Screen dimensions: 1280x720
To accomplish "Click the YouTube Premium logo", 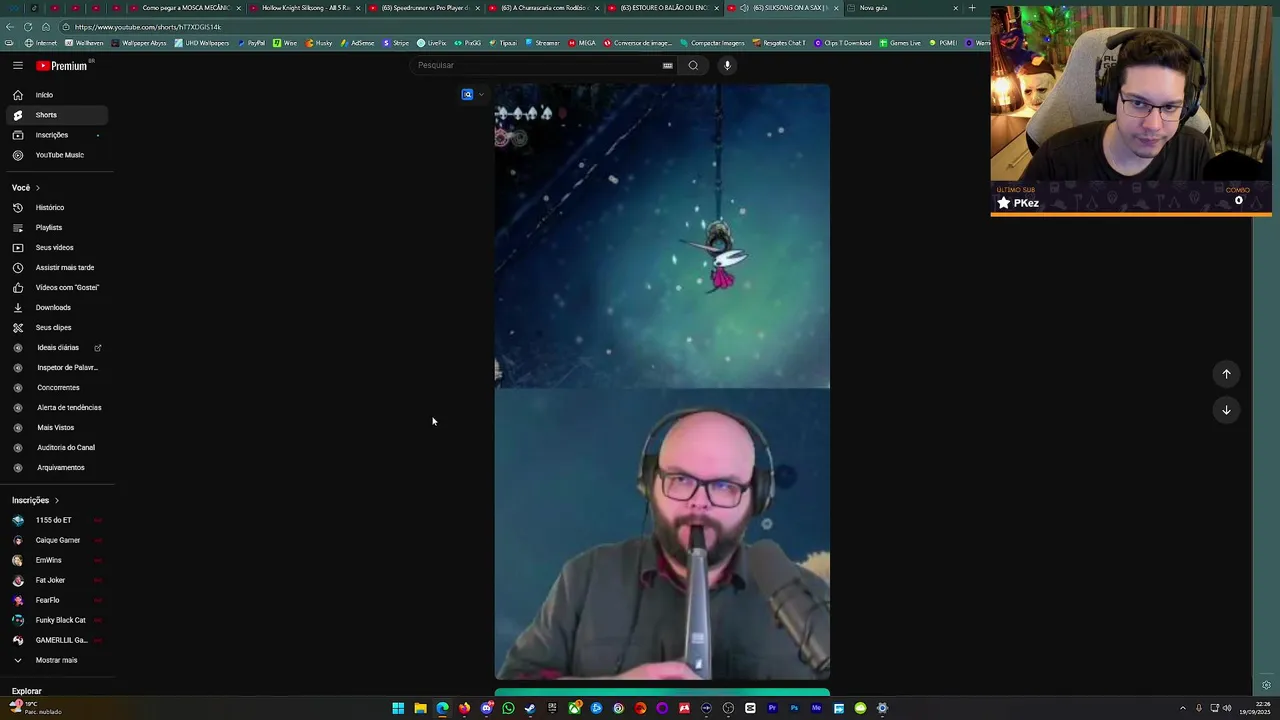I will pos(64,65).
